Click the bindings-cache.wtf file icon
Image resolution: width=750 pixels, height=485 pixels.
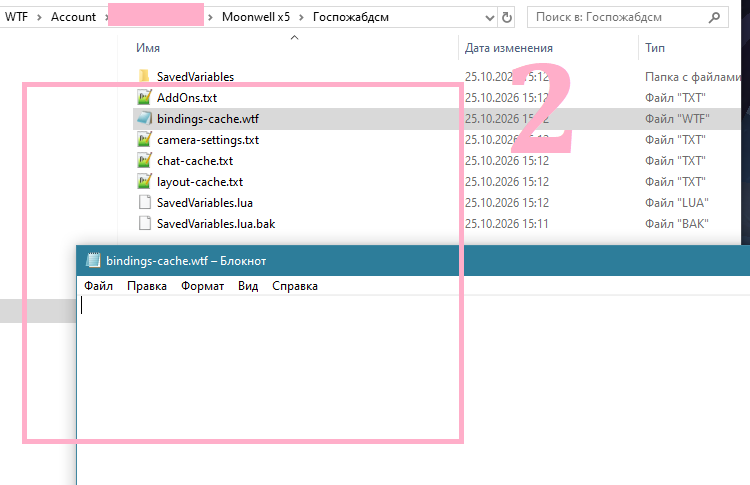coord(144,119)
